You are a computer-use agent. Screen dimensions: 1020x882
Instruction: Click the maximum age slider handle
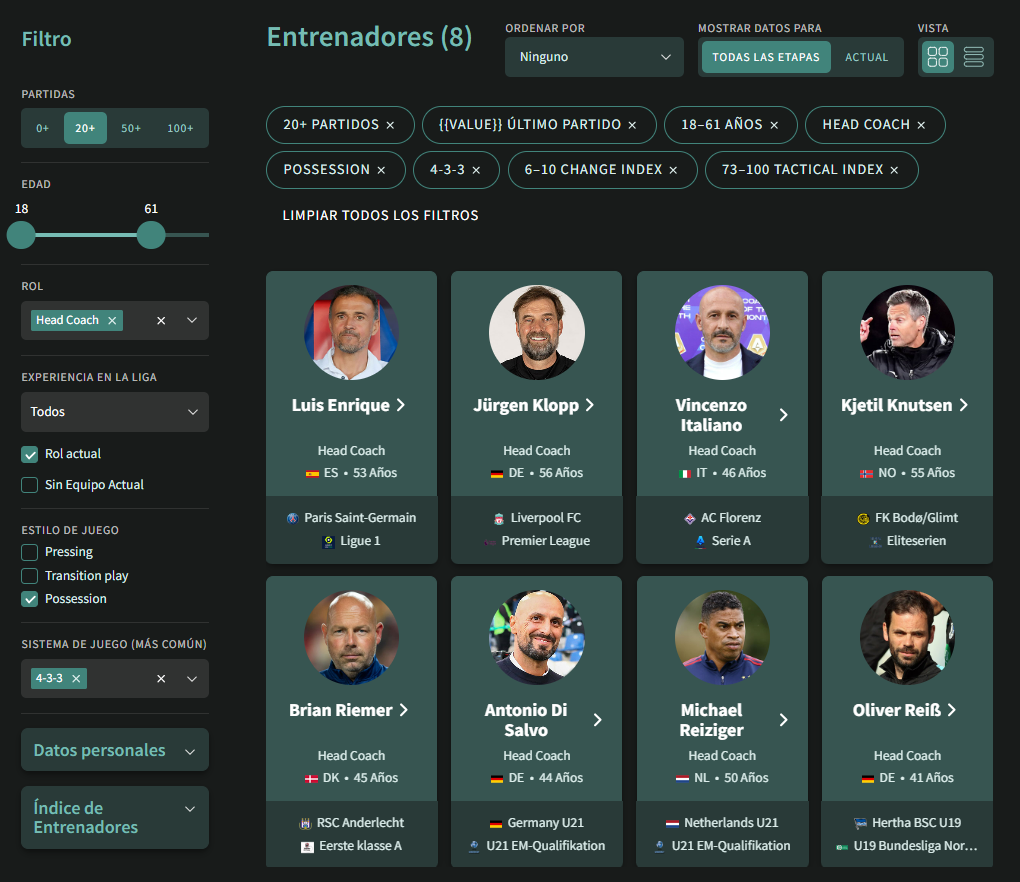click(x=151, y=235)
